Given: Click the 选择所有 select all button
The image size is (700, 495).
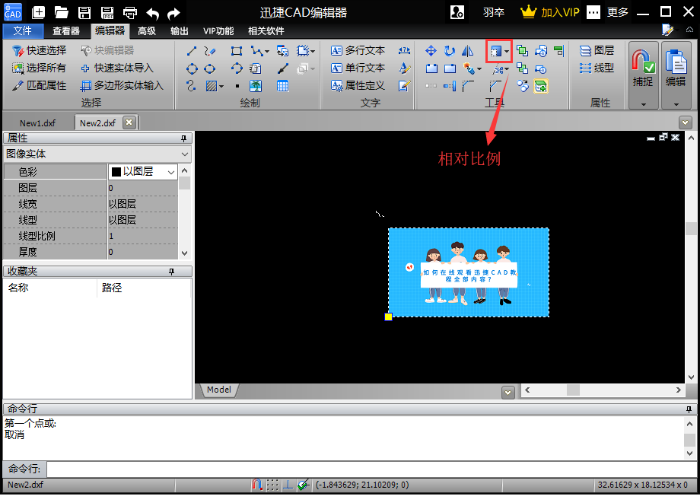Looking at the screenshot, I should tap(39, 68).
